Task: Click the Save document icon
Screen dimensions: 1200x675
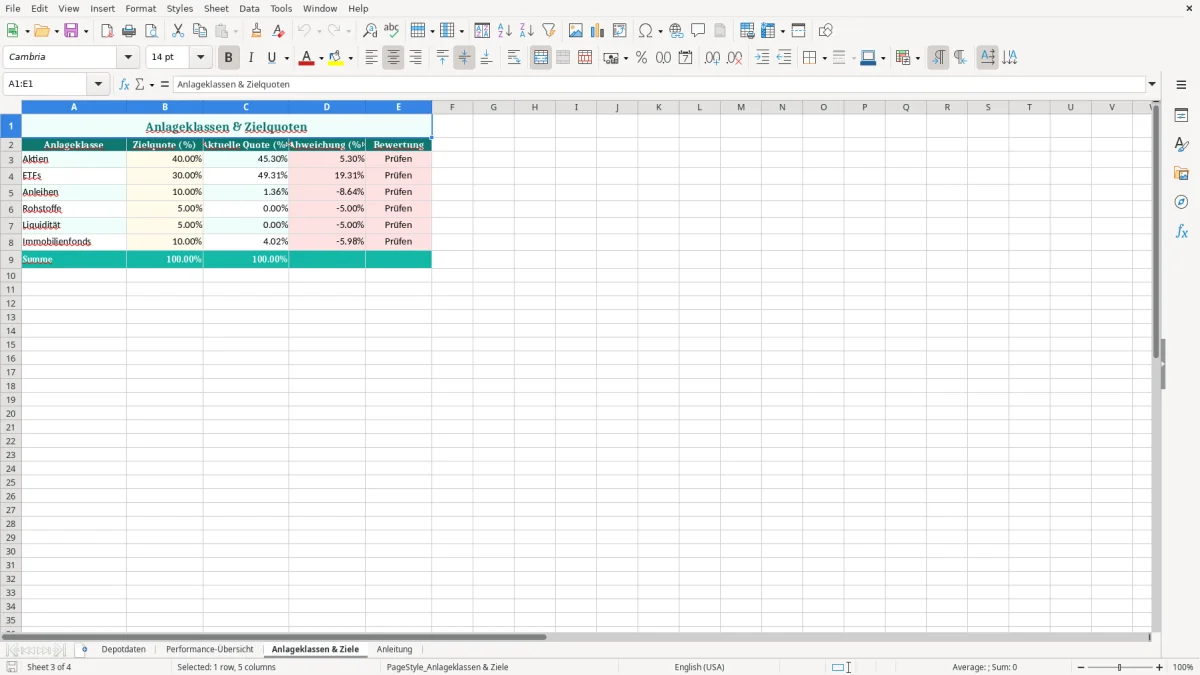Action: click(71, 31)
